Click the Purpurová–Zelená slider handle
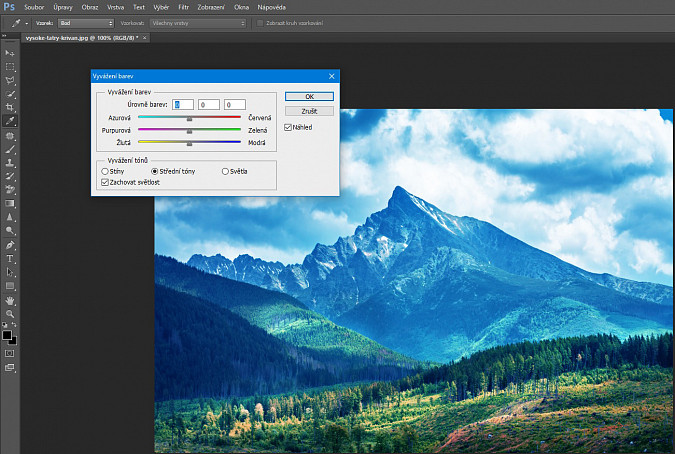Image resolution: width=675 pixels, height=454 pixels. click(x=189, y=131)
